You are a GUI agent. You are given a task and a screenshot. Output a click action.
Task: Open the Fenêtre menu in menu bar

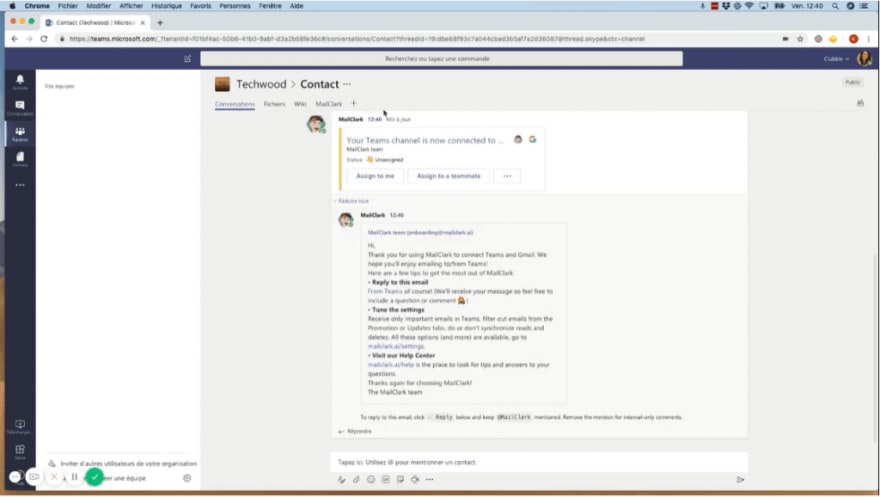coord(270,6)
